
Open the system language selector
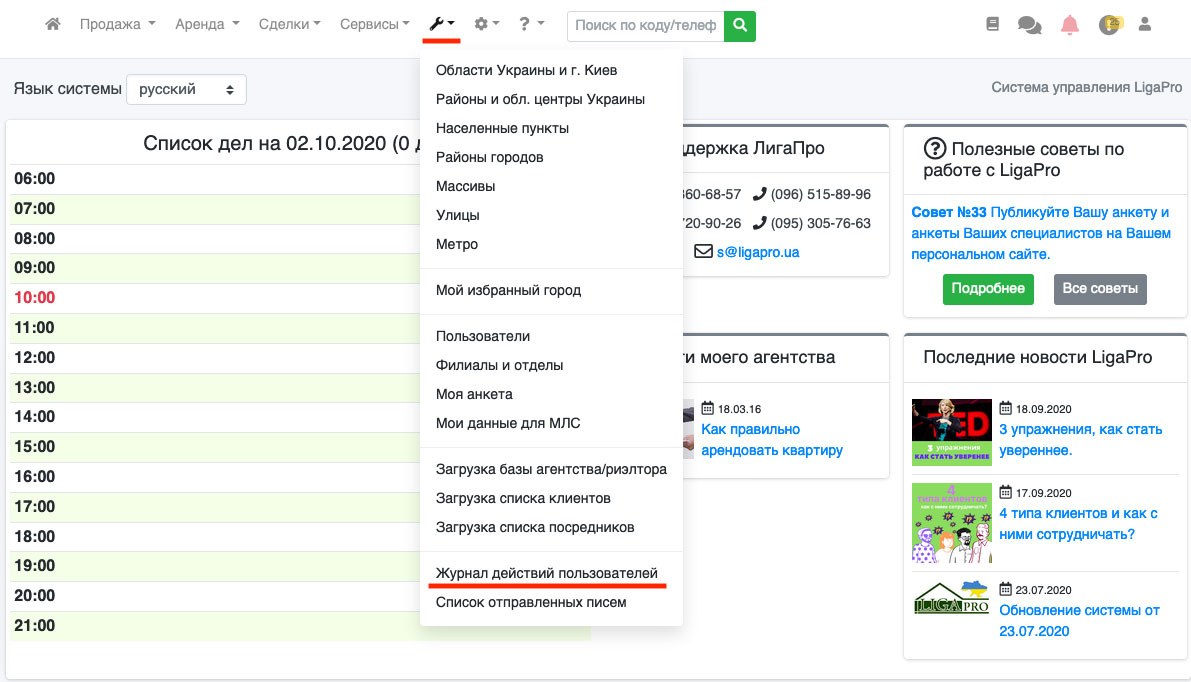pyautogui.click(x=186, y=89)
